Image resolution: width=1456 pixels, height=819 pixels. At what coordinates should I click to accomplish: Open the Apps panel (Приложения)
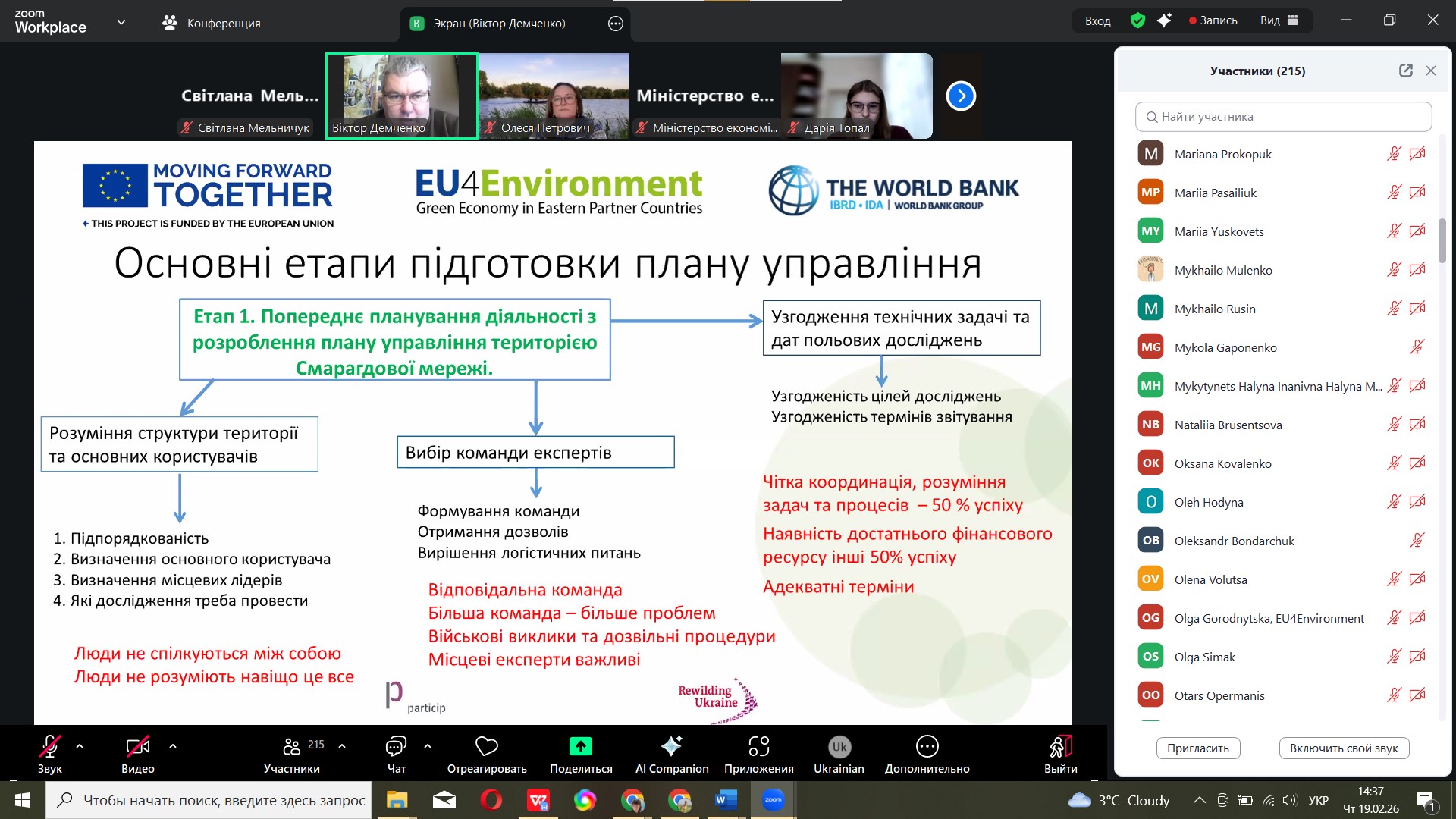pos(758,747)
